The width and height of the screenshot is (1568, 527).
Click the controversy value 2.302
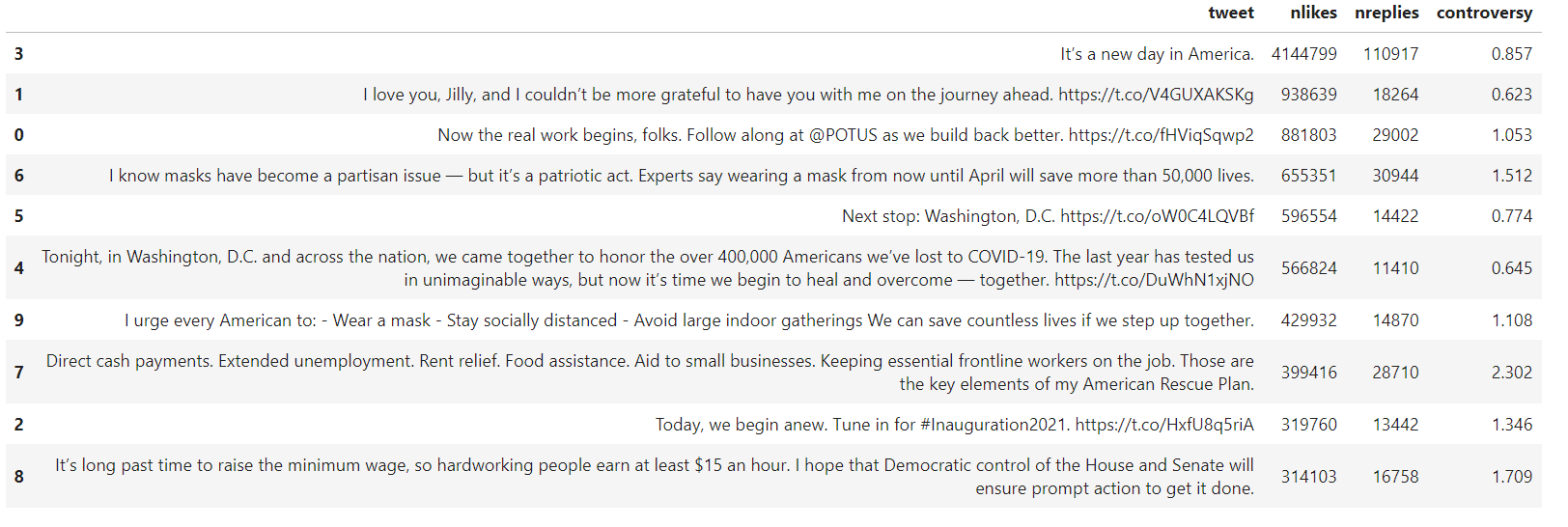1511,373
